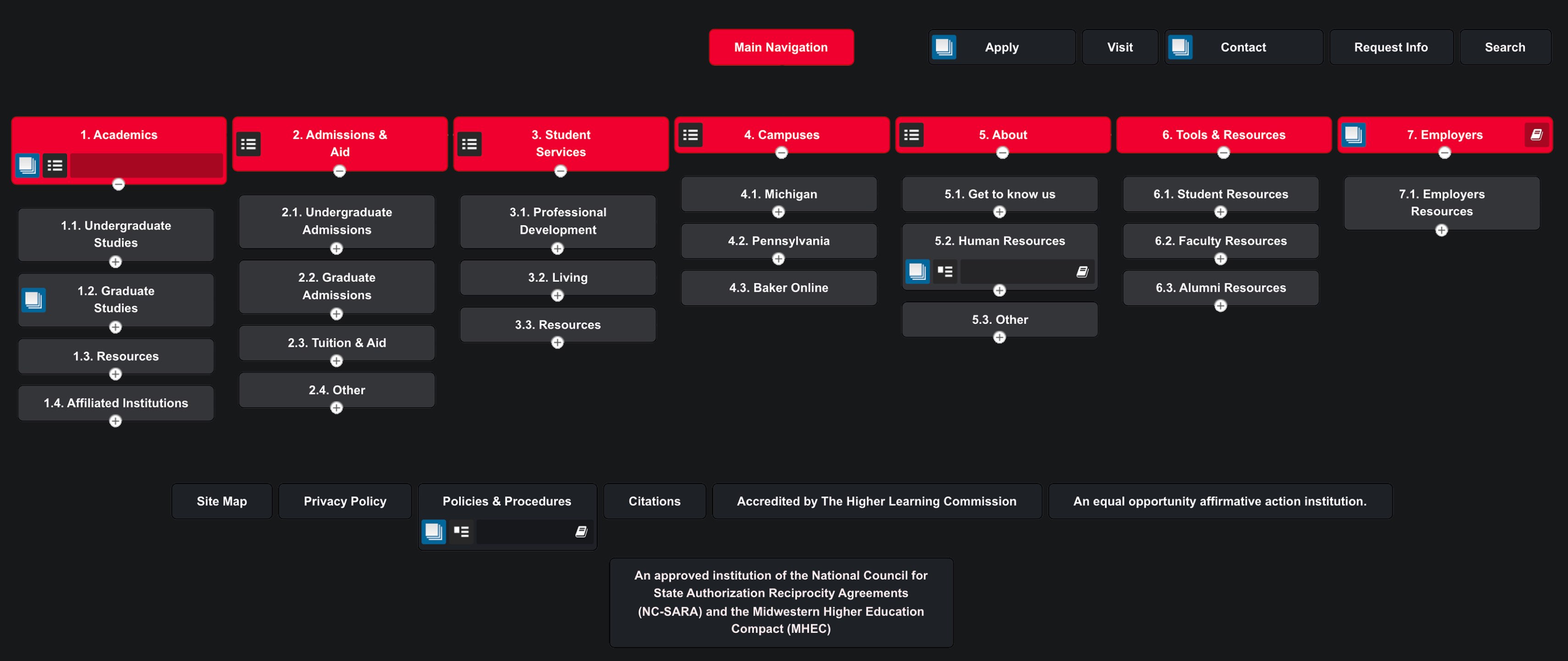Collapse the 5. About branch
This screenshot has width=1568, height=661.
1002,153
